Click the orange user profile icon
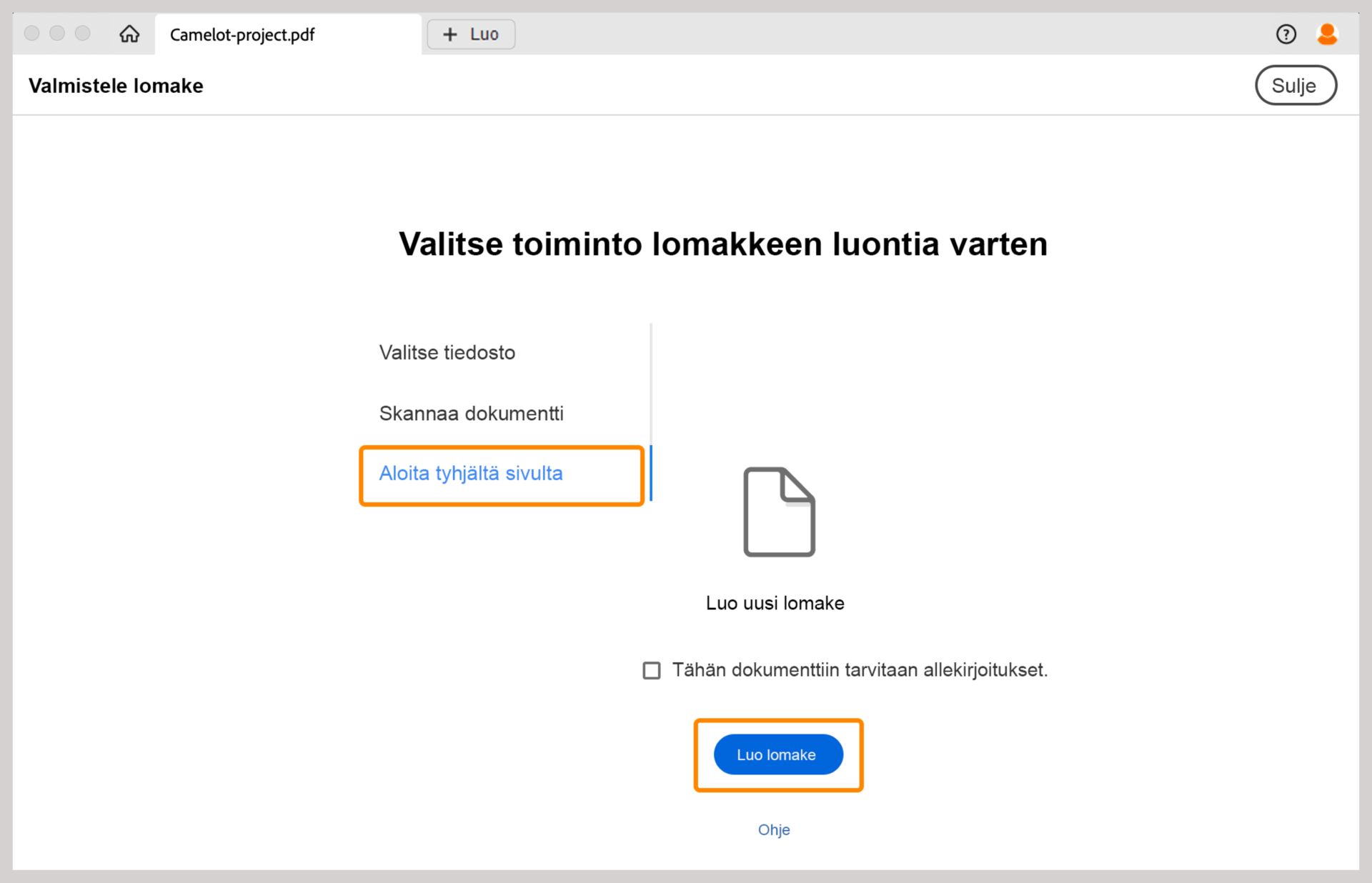 pyautogui.click(x=1327, y=32)
